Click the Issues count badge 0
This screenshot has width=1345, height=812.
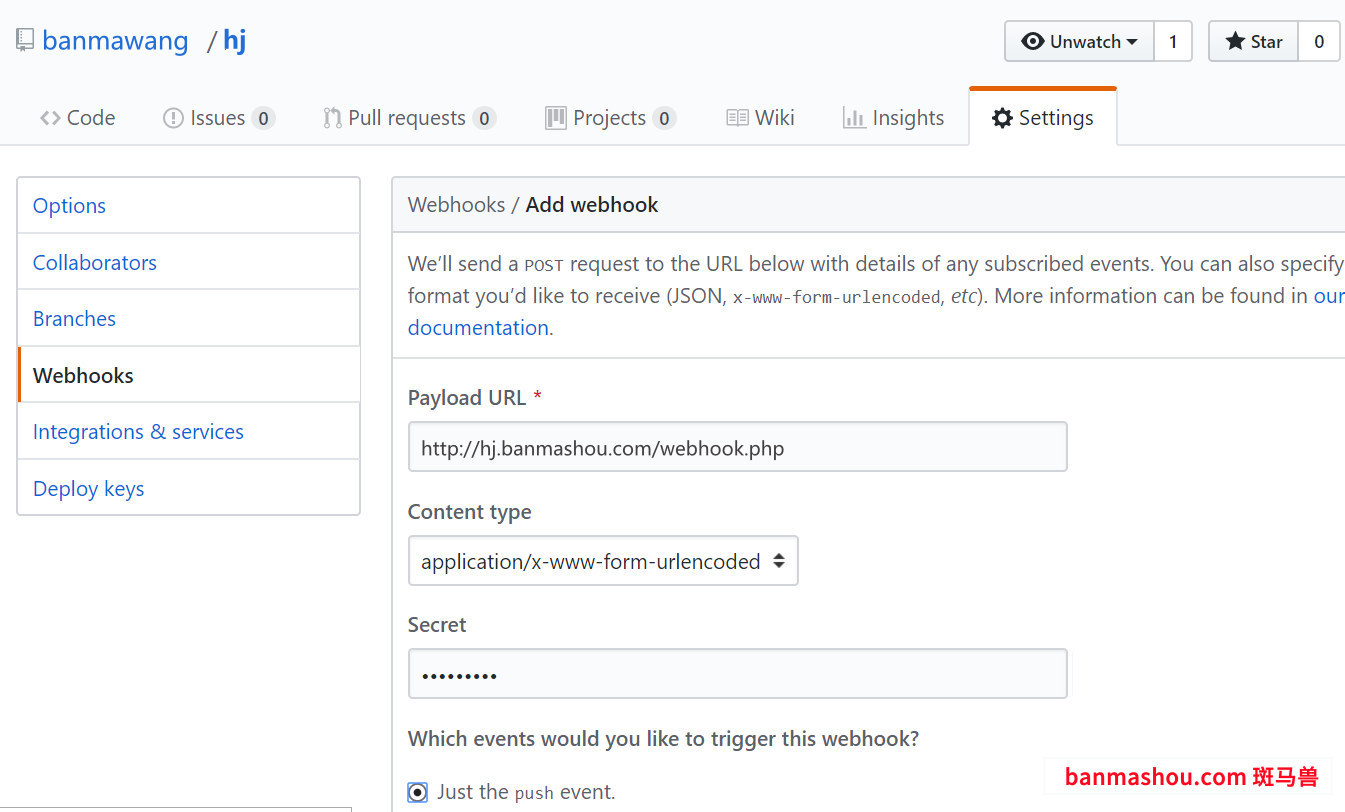point(263,118)
